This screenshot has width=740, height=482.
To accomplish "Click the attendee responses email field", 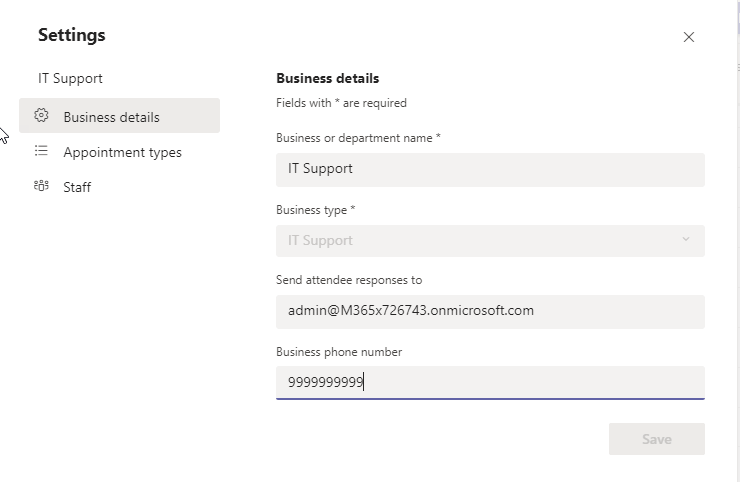I will 490,311.
